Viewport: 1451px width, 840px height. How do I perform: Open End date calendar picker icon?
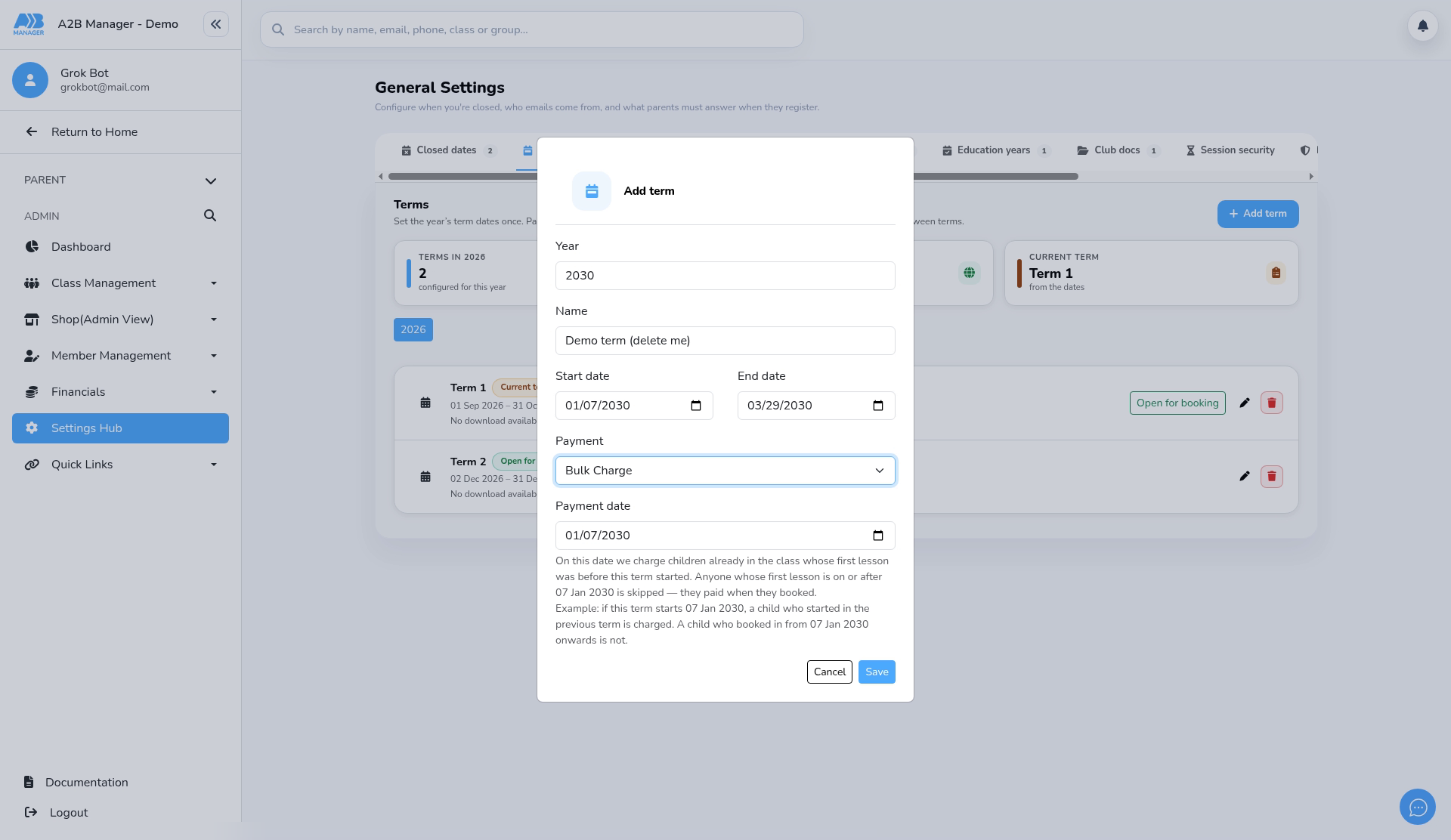coord(878,406)
